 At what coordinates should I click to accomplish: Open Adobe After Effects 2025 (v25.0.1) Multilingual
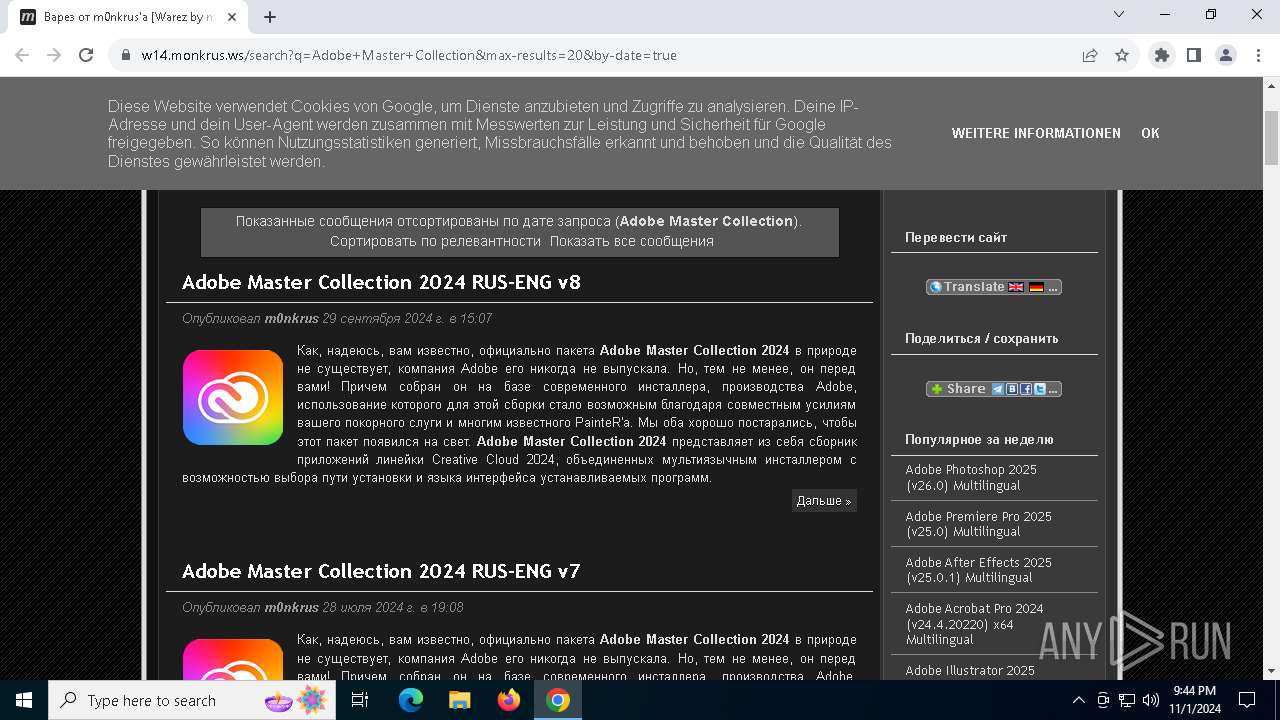click(978, 570)
